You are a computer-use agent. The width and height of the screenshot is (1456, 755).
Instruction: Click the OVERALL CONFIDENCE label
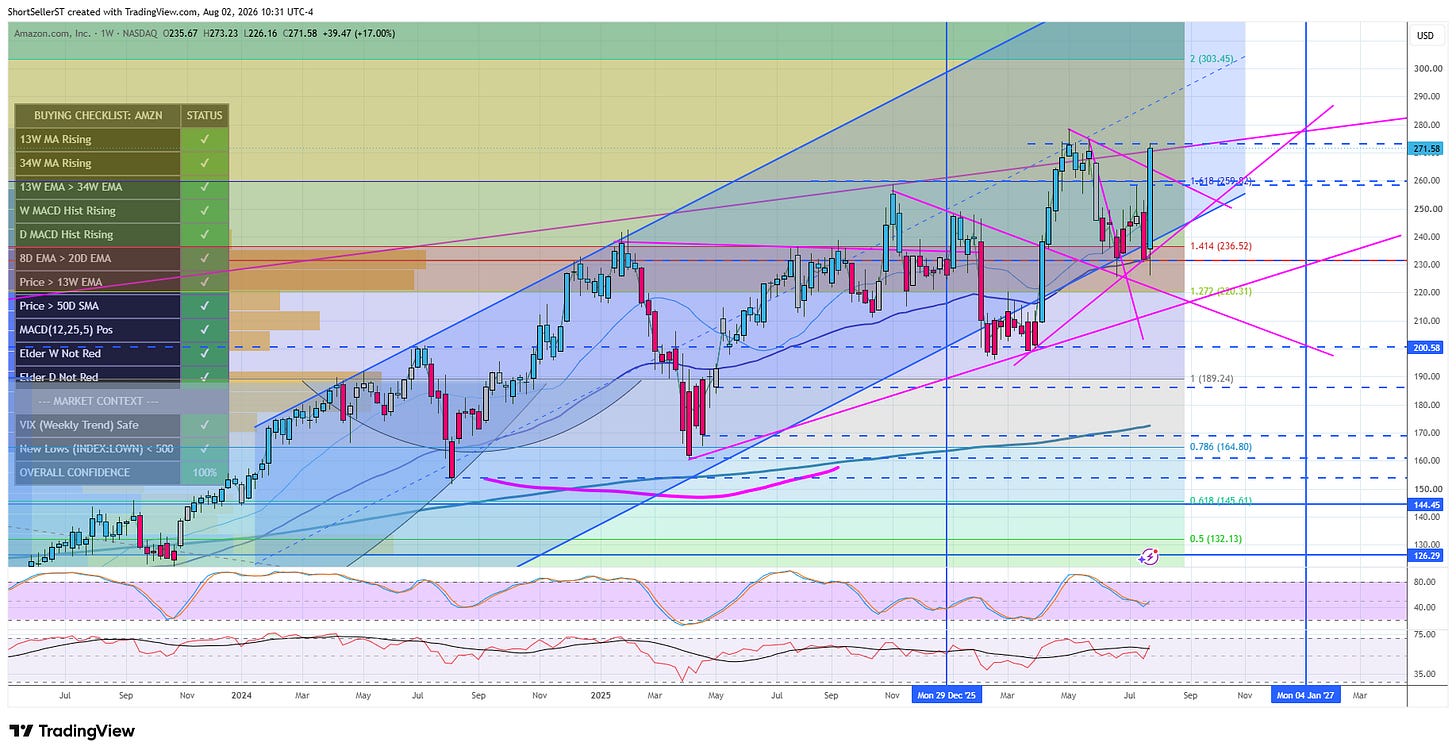(75, 472)
